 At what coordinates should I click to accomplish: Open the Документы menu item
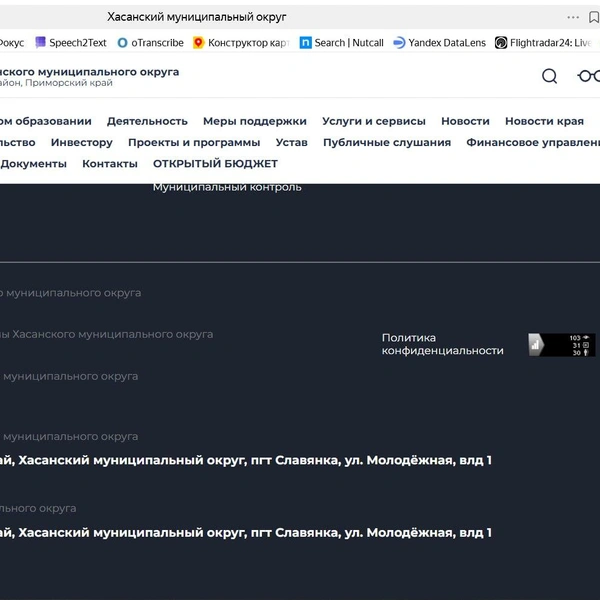click(x=33, y=164)
